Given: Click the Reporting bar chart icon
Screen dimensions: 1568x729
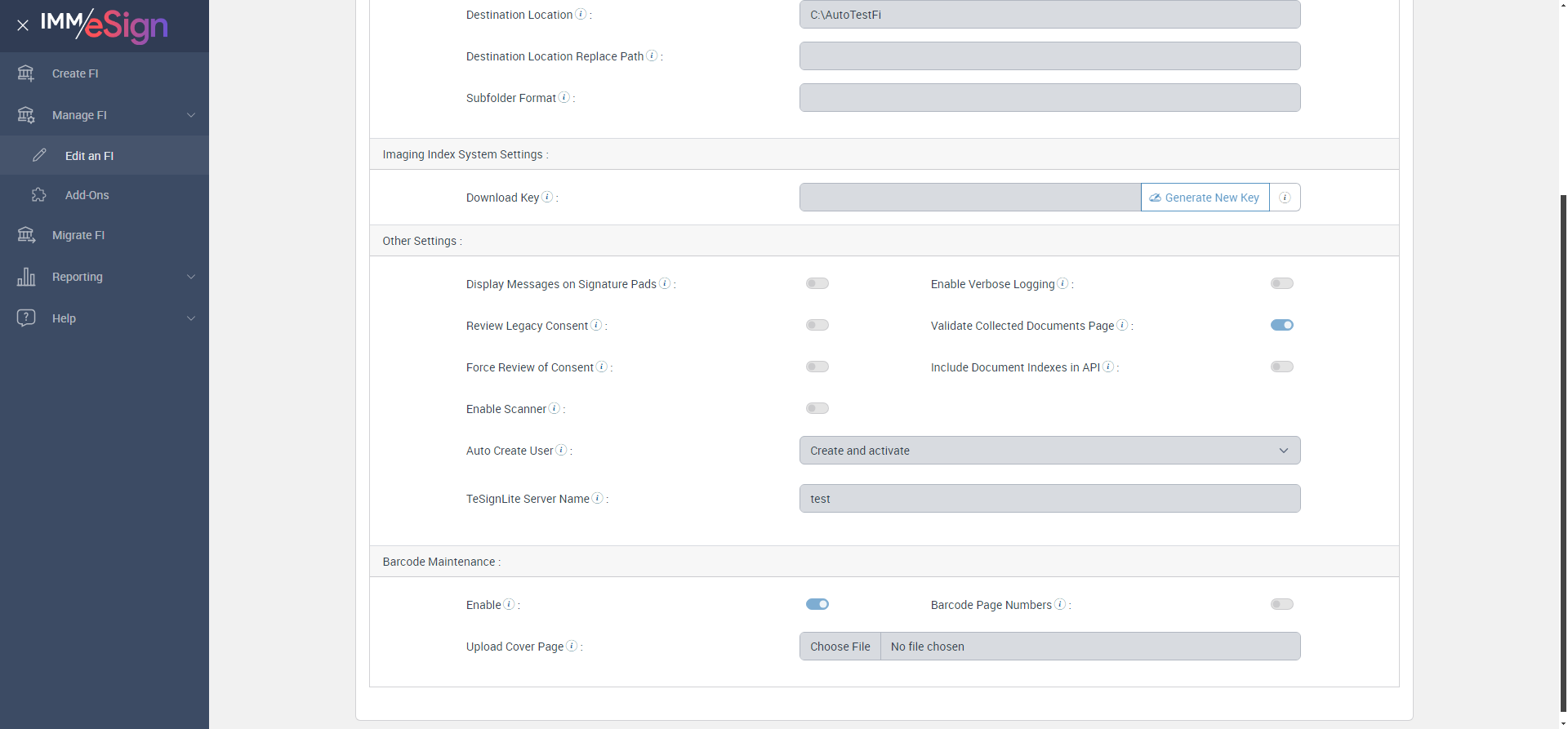Looking at the screenshot, I should point(26,277).
